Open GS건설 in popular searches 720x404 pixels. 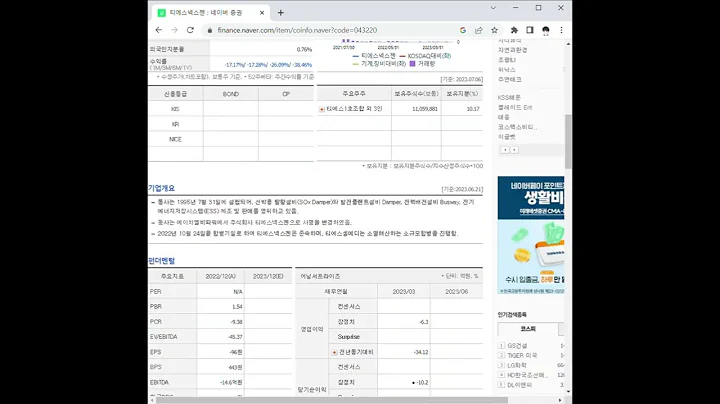(517, 346)
